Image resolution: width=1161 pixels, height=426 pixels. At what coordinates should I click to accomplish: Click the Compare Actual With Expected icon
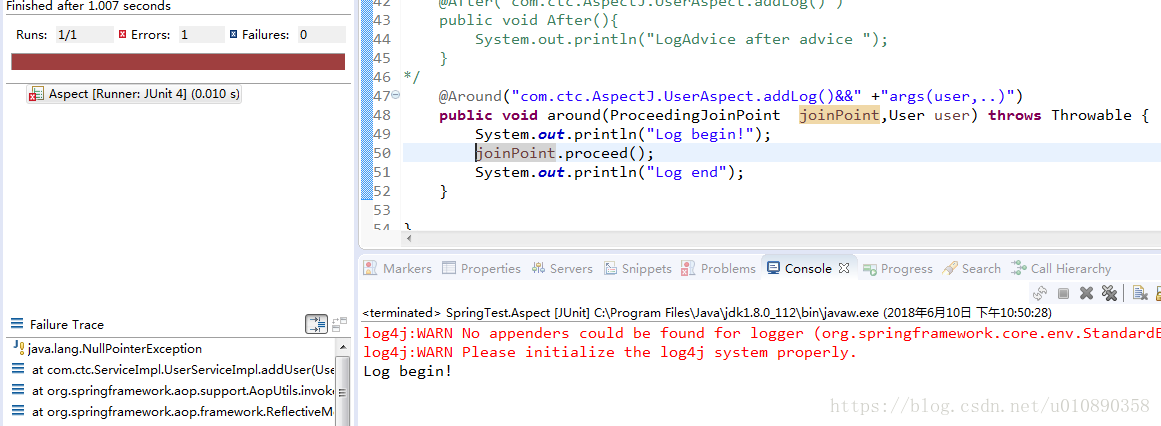click(x=339, y=324)
